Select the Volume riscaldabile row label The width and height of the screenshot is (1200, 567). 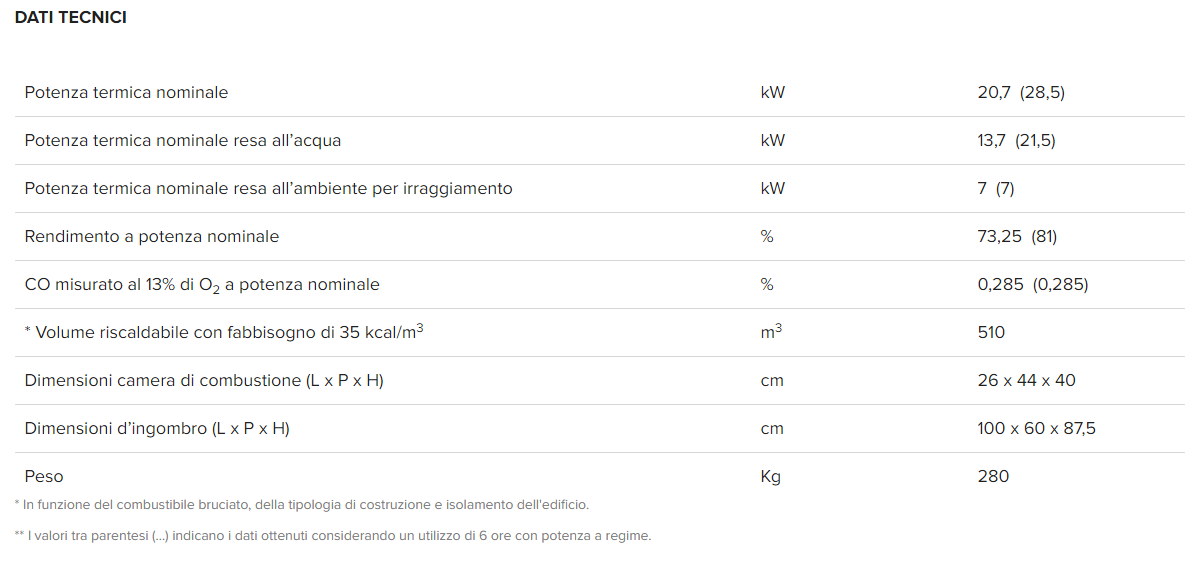tap(224, 332)
